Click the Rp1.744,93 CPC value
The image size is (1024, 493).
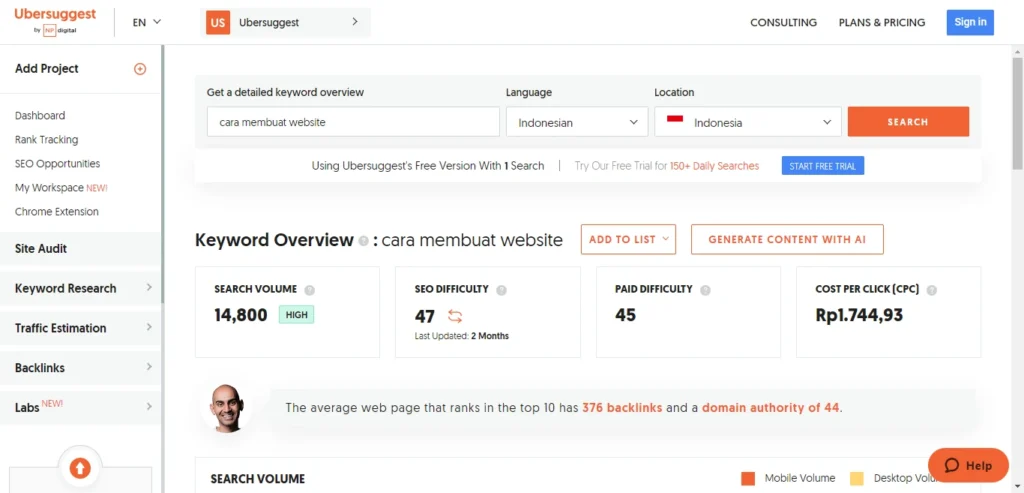point(859,315)
